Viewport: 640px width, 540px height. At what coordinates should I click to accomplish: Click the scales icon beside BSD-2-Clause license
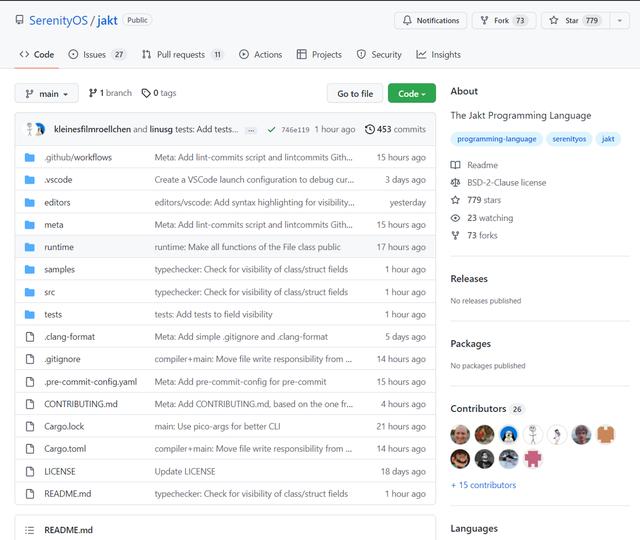tap(455, 182)
